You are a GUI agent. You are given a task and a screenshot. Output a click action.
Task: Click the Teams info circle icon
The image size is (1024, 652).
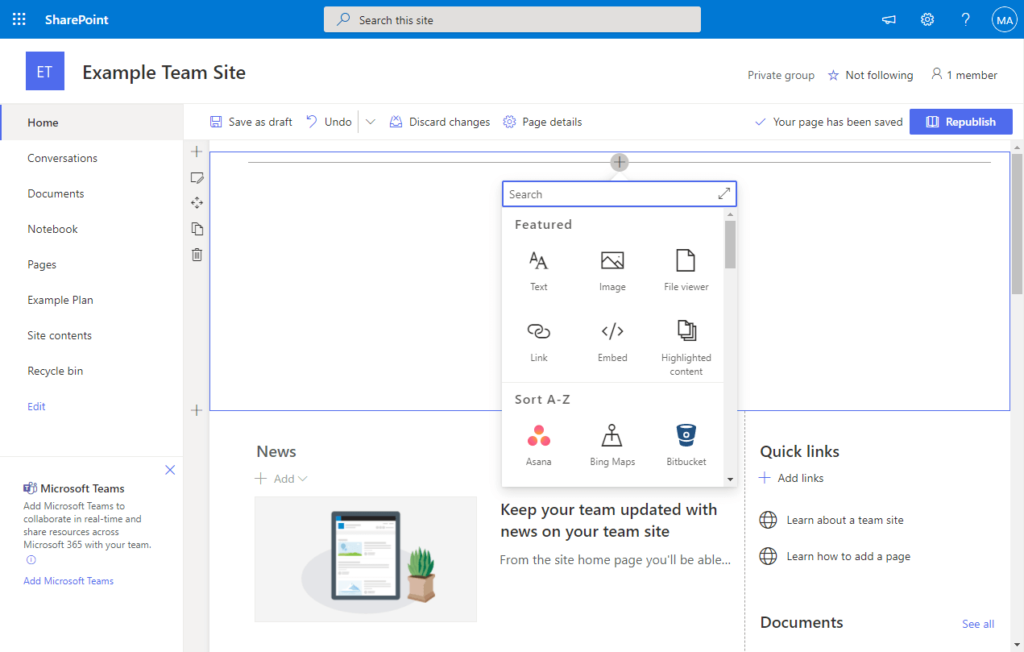click(31, 560)
